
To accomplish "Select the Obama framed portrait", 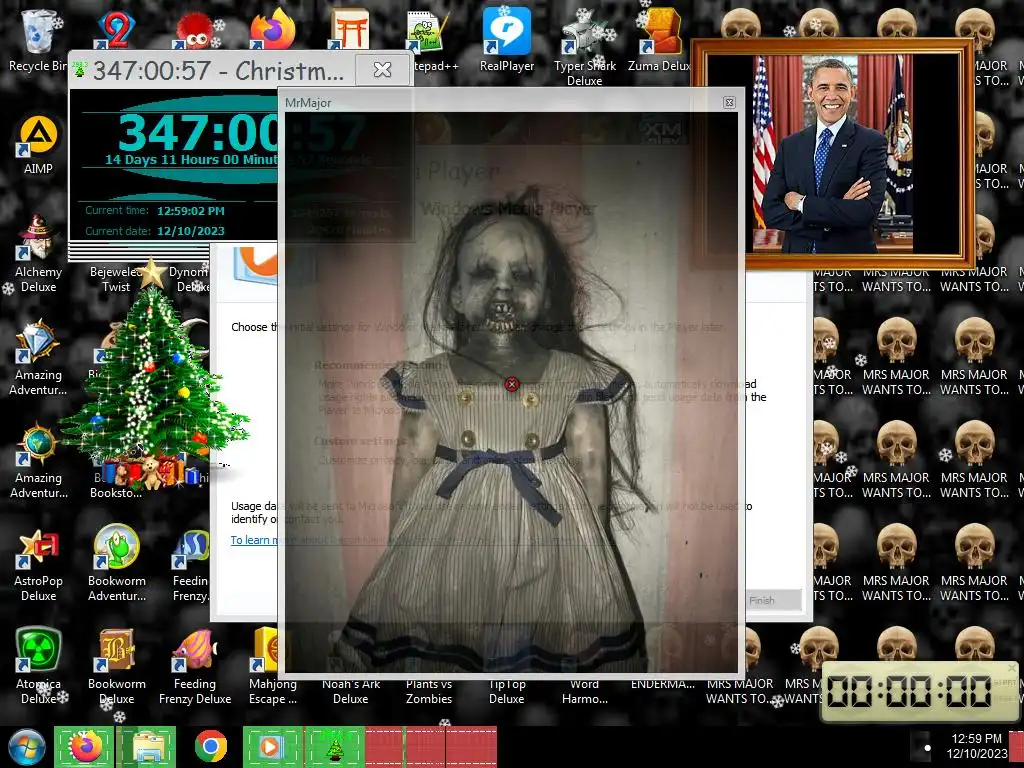I will pyautogui.click(x=833, y=154).
